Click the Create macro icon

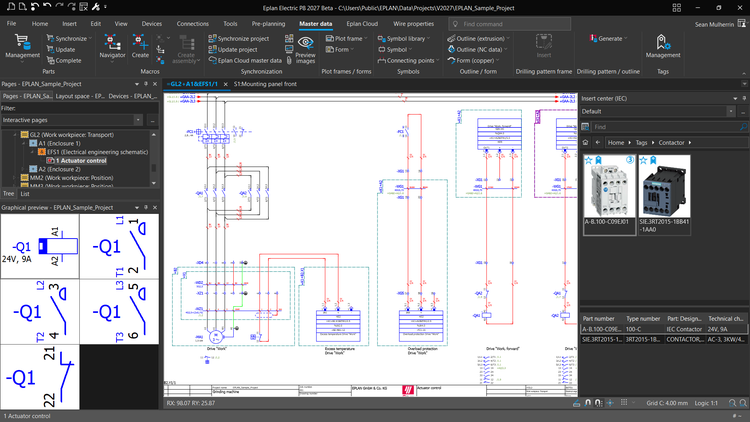[140, 42]
